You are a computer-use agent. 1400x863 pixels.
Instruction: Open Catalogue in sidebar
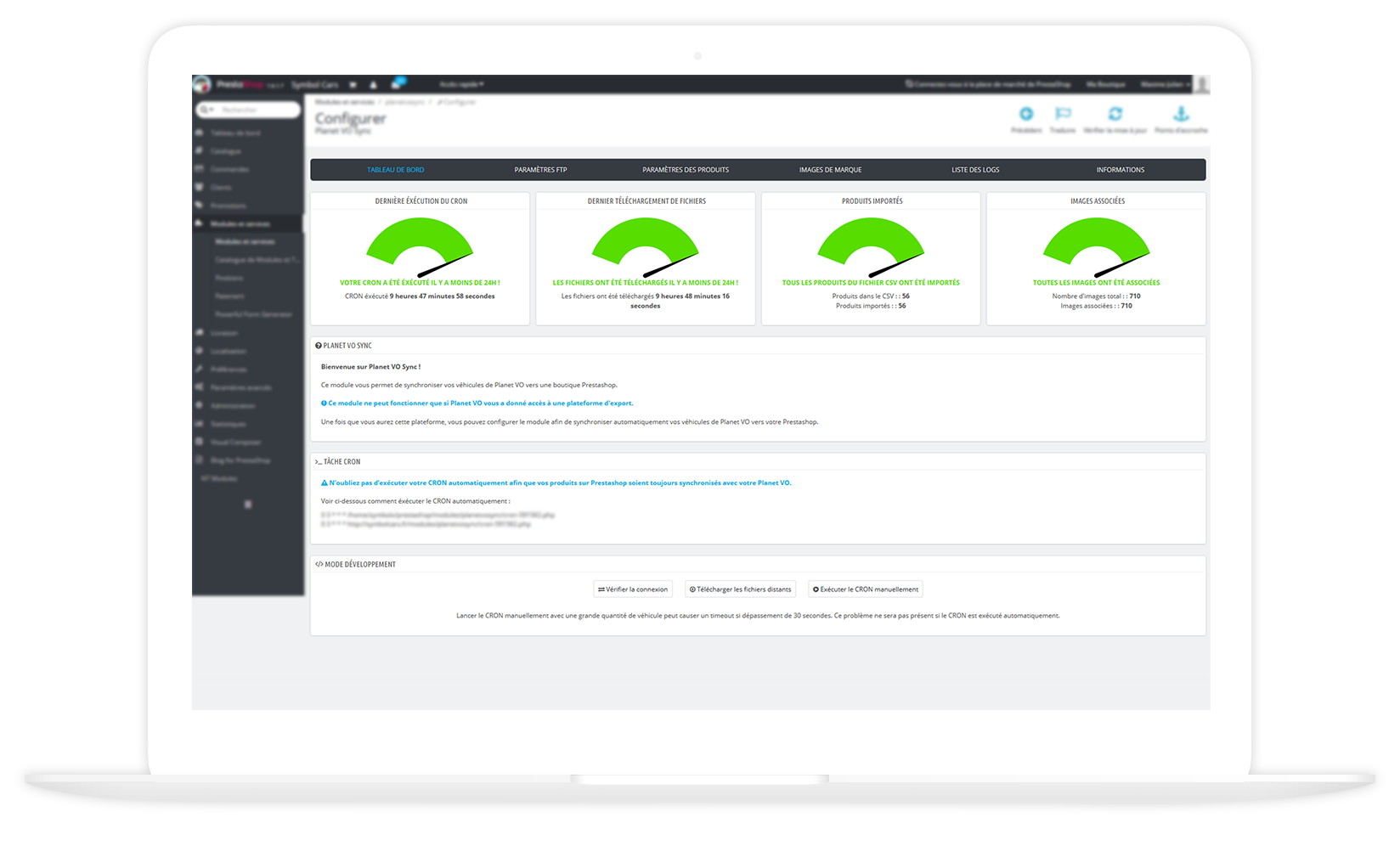point(226,151)
